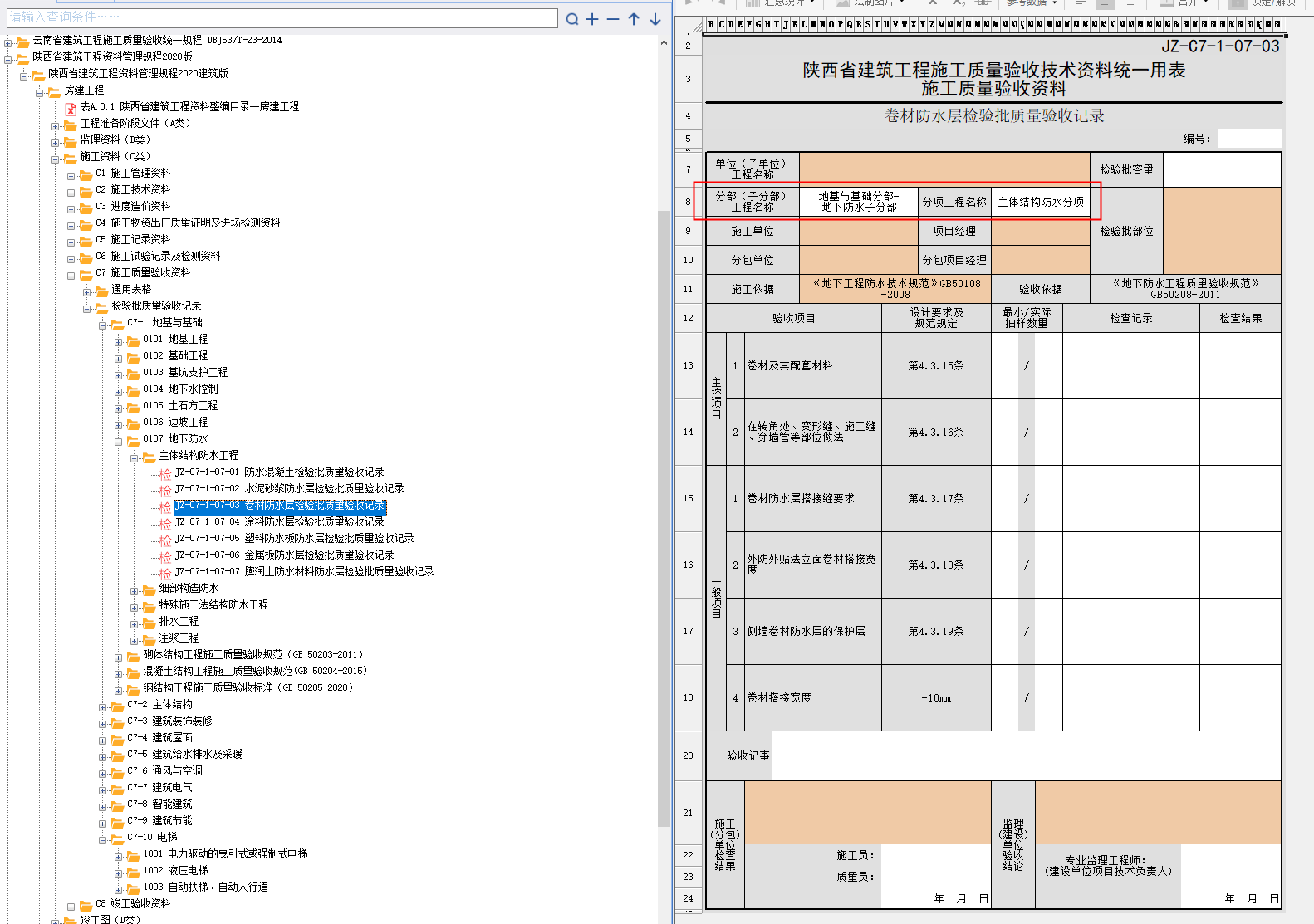Expand the 云南省建筑工程施工质量验收统一规程 node

click(x=8, y=42)
